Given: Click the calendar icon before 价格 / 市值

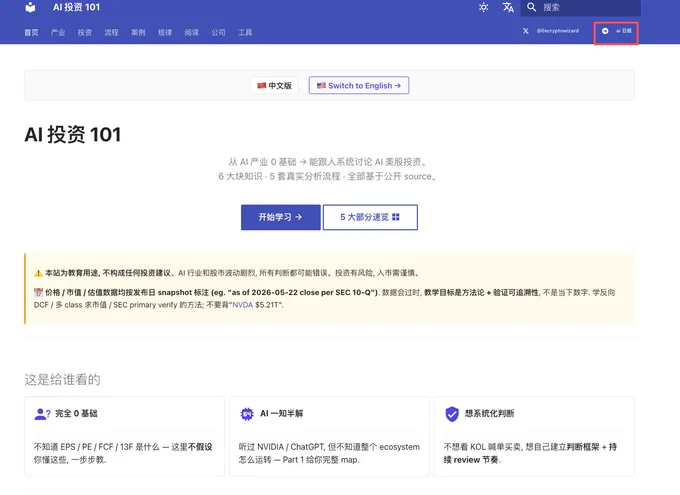Looking at the screenshot, I should coord(38,292).
